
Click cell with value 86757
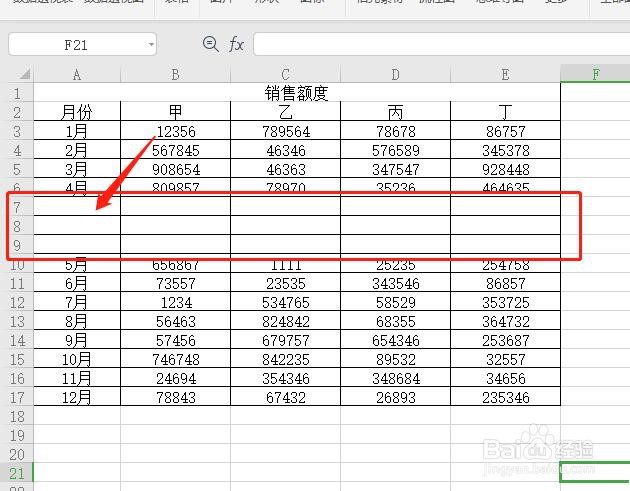click(x=505, y=131)
